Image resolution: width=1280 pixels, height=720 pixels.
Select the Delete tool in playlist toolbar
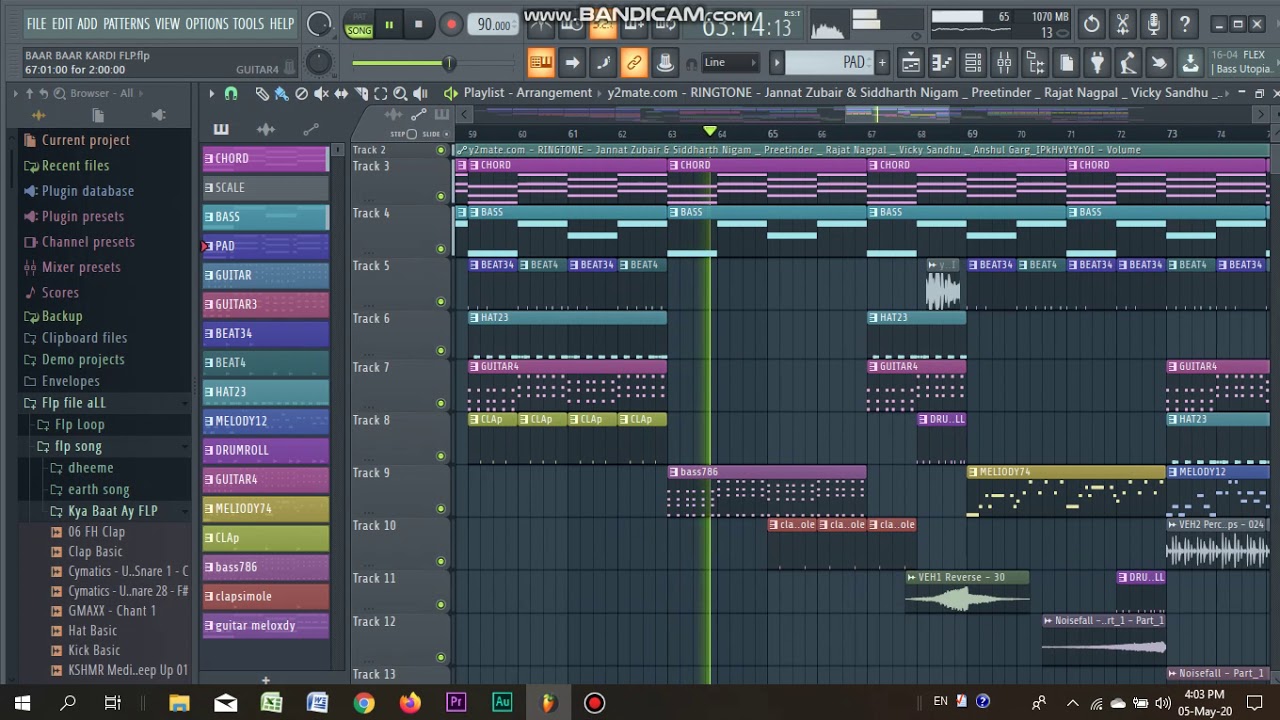tap(301, 93)
